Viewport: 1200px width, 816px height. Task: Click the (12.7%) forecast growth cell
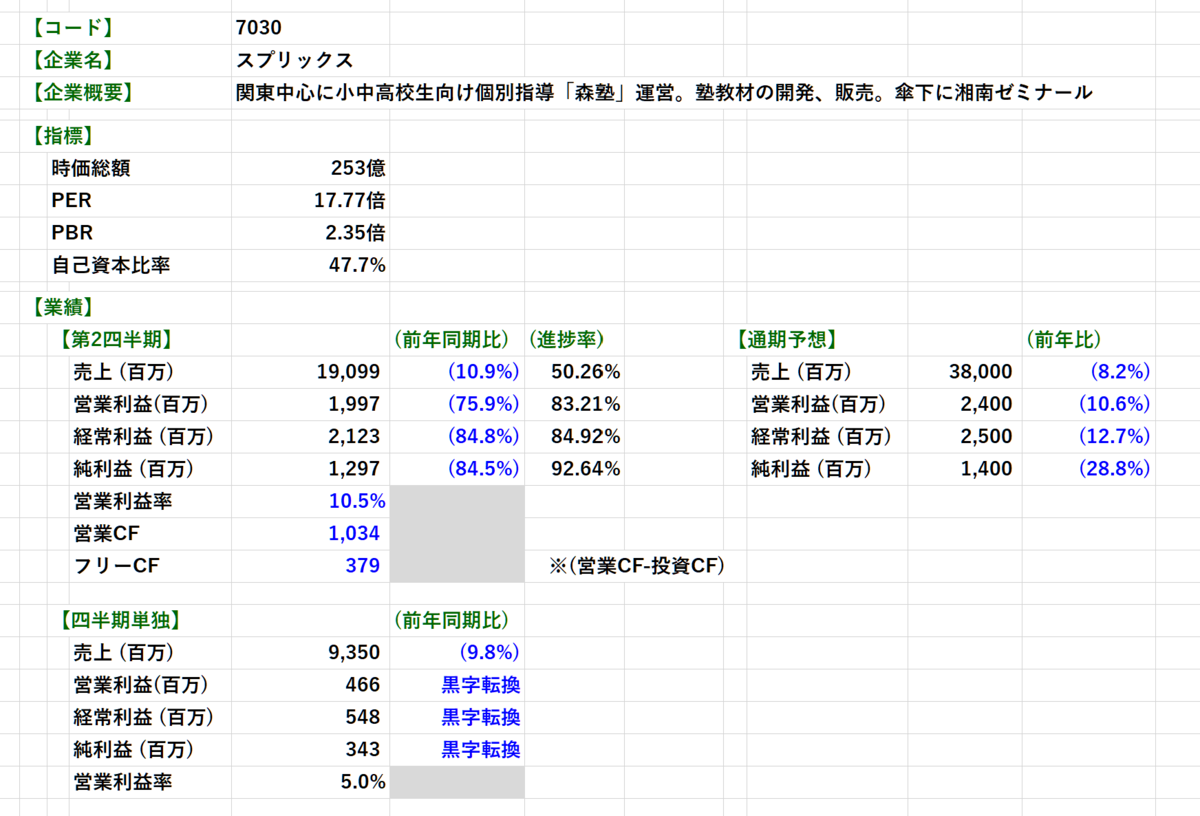coord(1114,436)
